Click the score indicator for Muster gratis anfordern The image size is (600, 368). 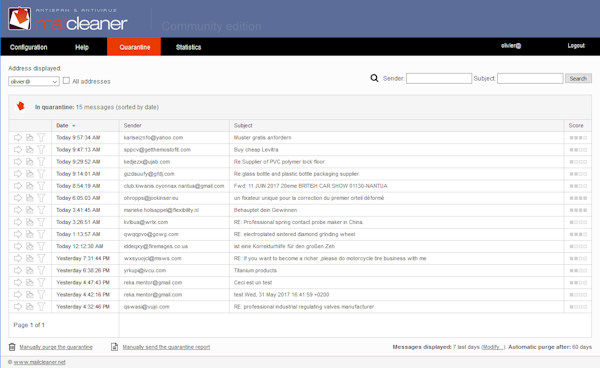click(x=578, y=138)
